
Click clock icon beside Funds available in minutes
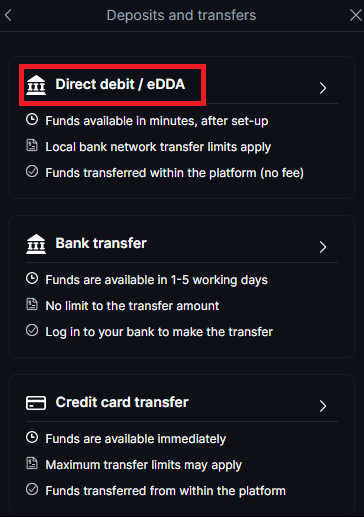click(32, 119)
